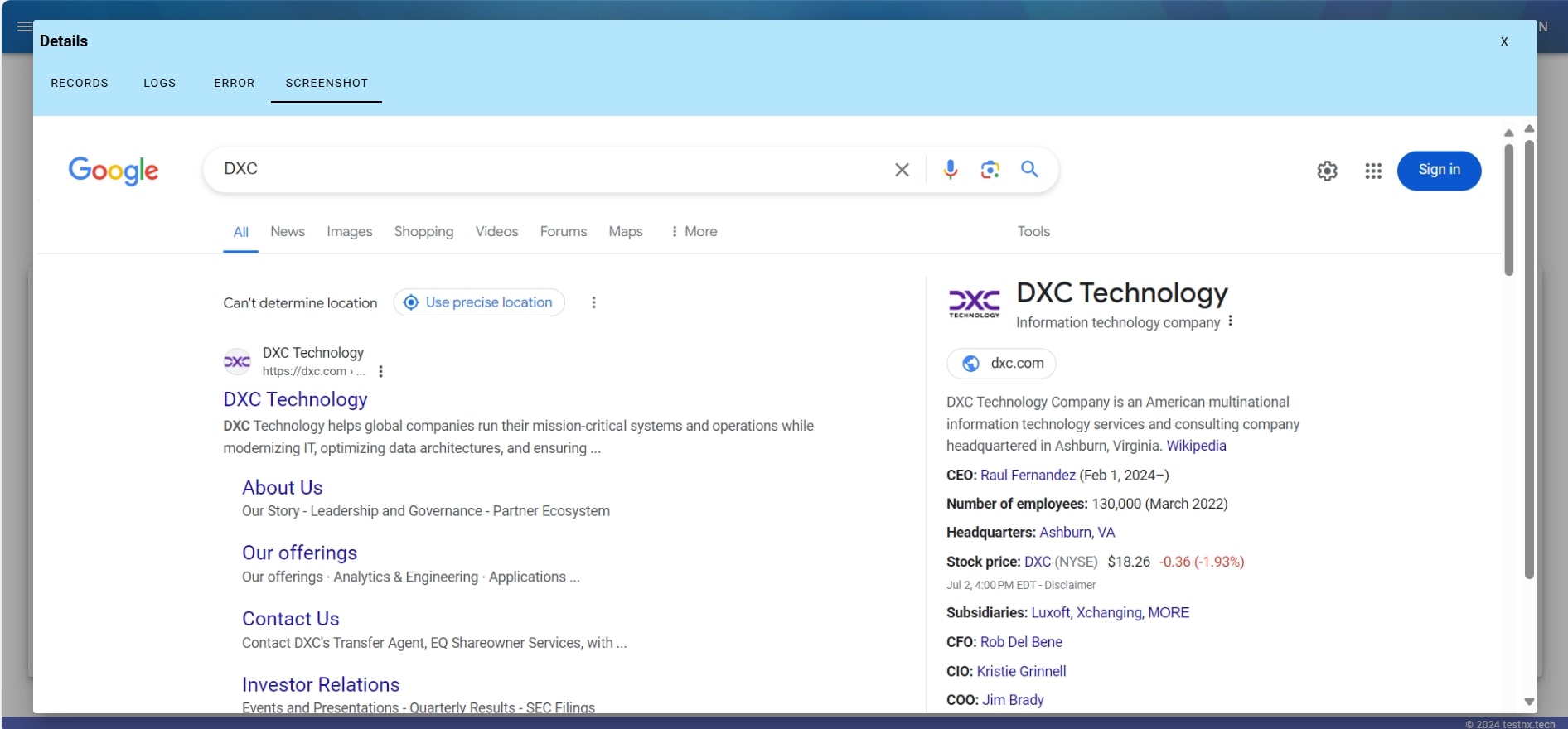Screen dimensions: 1568x729
Task: Open Google settings gear icon
Action: 1327,171
